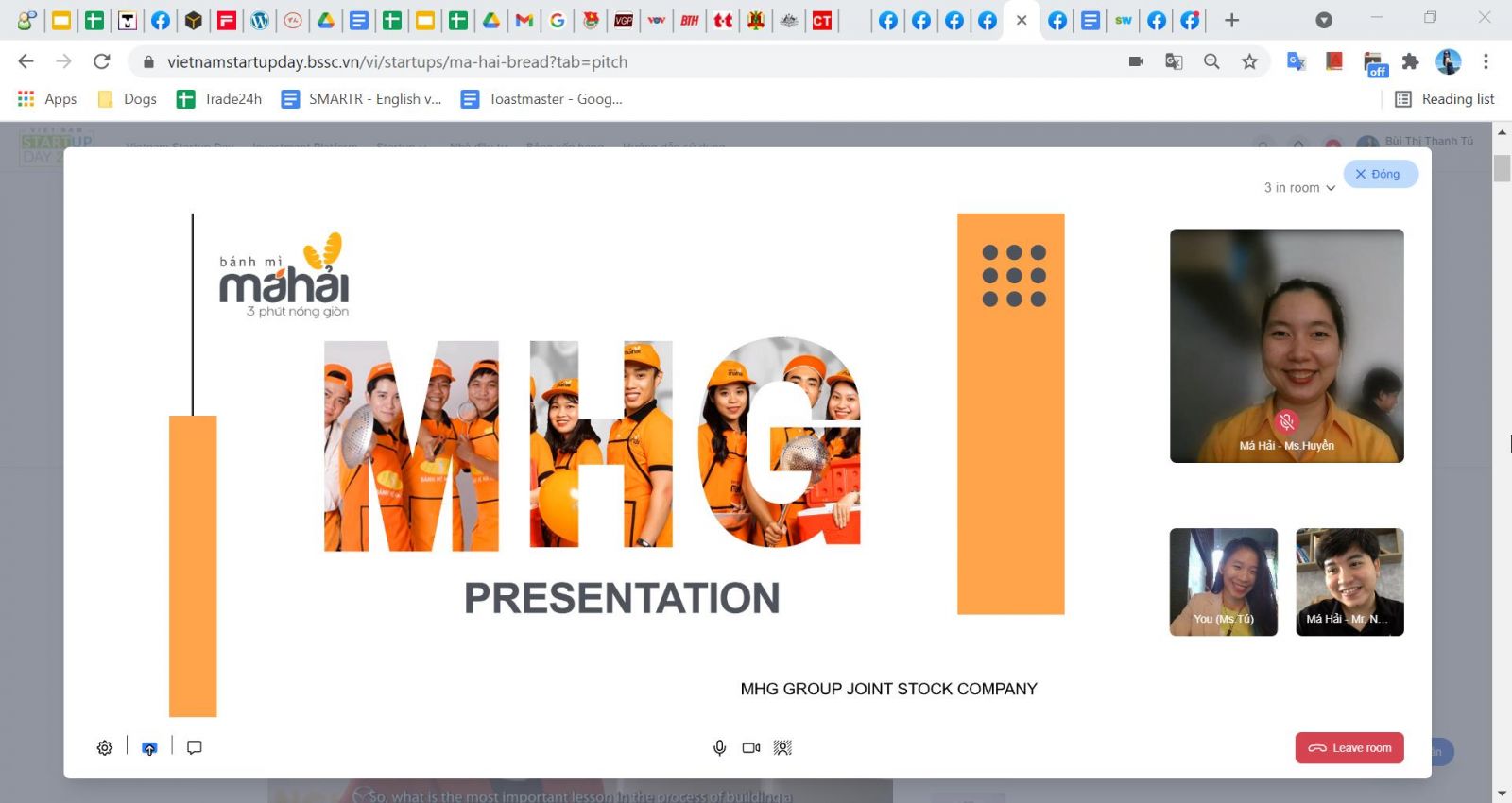Close the room overlay with Đóng

[1381, 174]
